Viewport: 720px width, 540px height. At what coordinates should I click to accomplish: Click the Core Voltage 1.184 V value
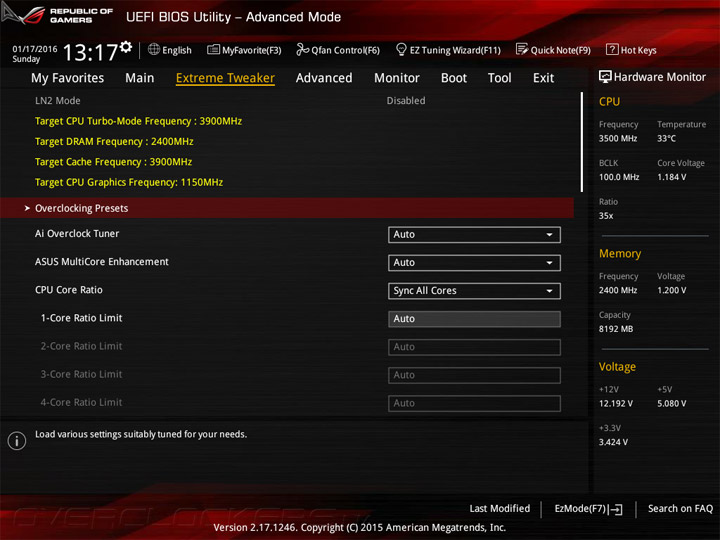point(671,177)
